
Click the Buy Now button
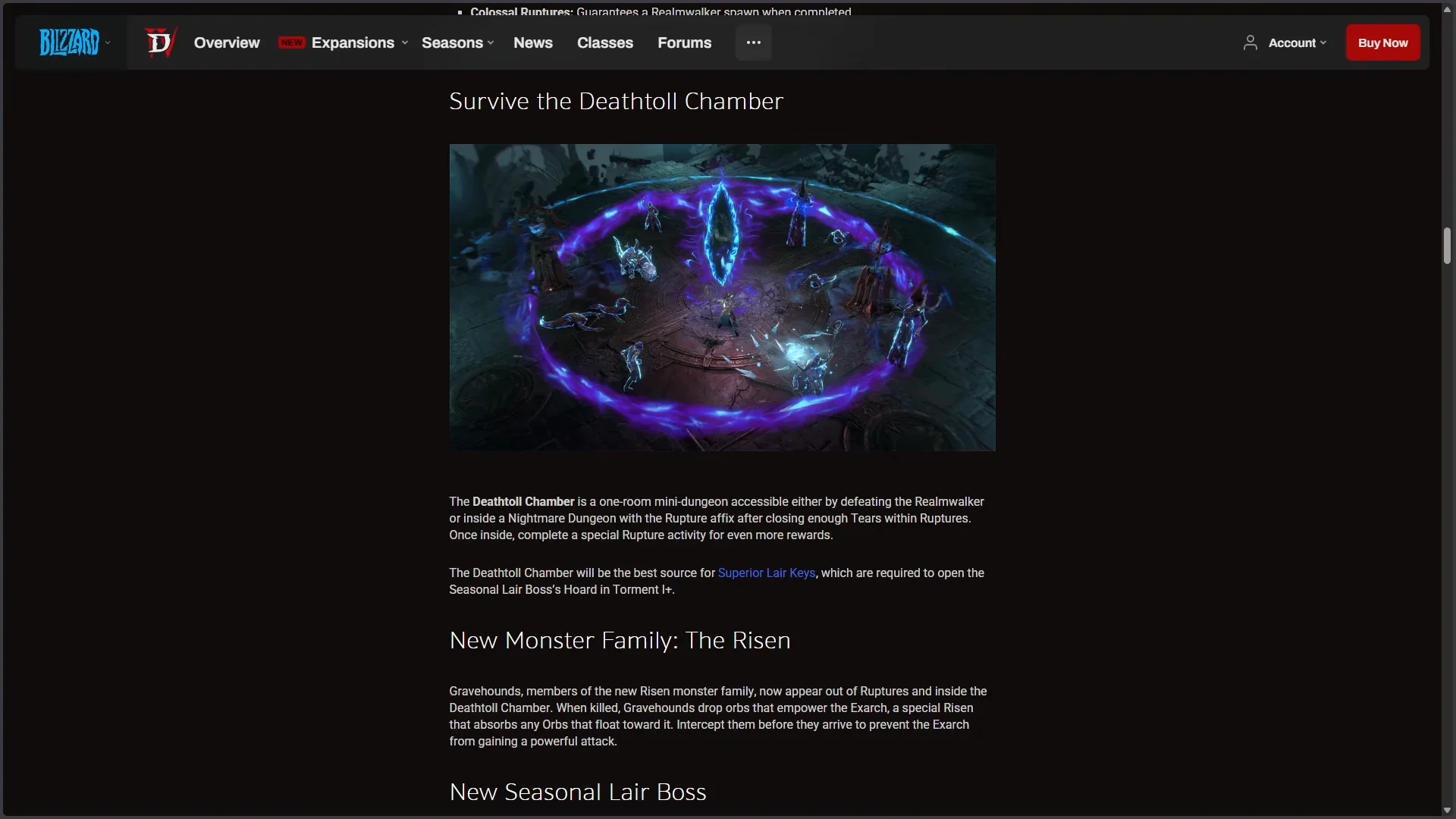point(1382,42)
